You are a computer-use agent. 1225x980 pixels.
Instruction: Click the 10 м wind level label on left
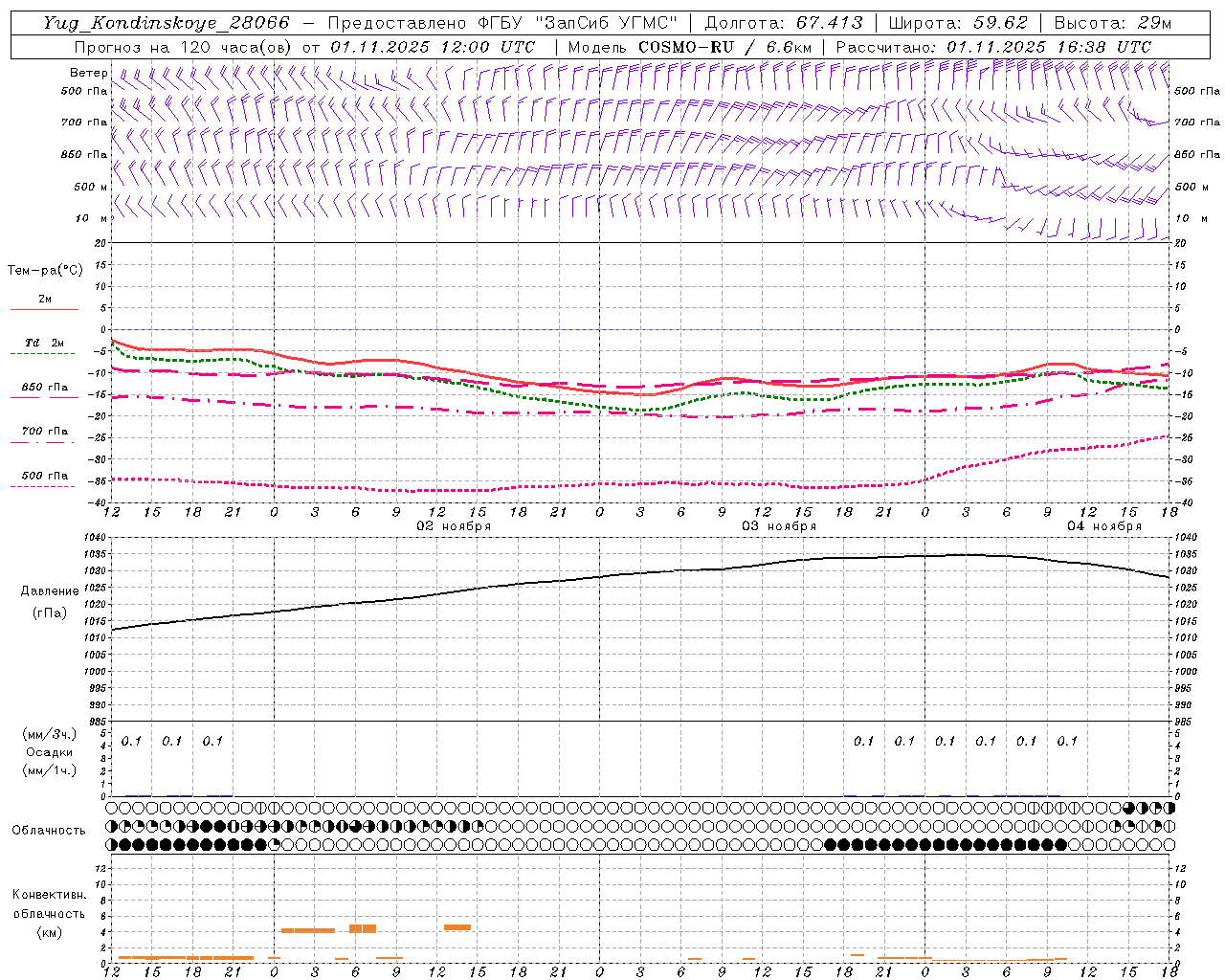[91, 219]
